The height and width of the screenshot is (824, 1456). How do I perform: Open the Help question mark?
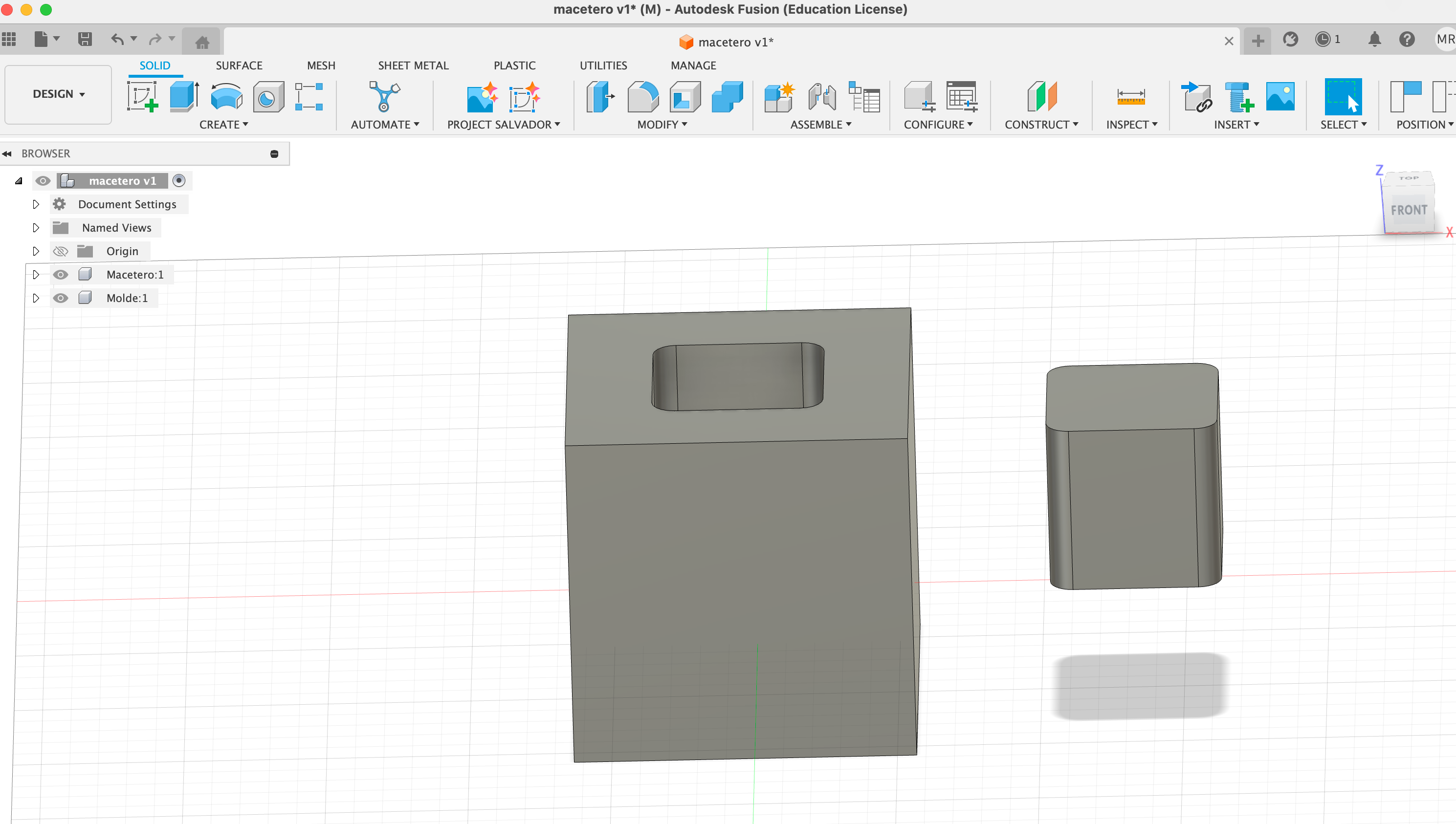(1407, 40)
